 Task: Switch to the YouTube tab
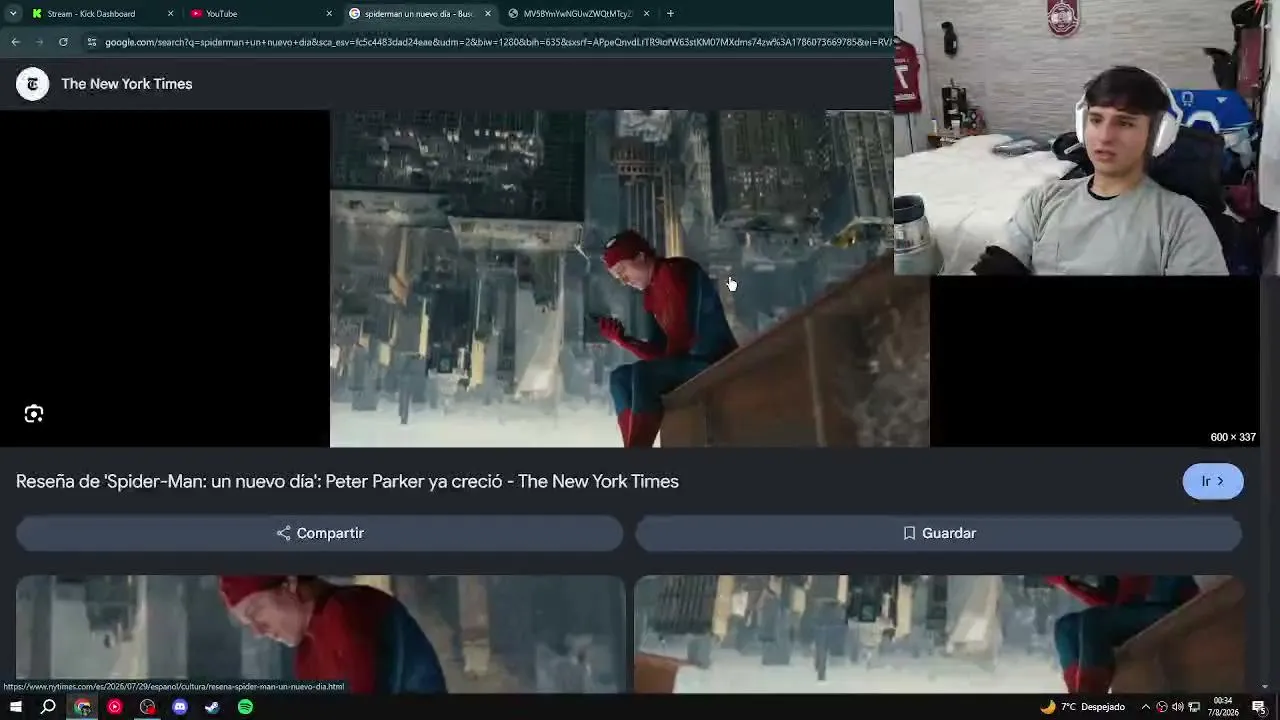(x=262, y=14)
